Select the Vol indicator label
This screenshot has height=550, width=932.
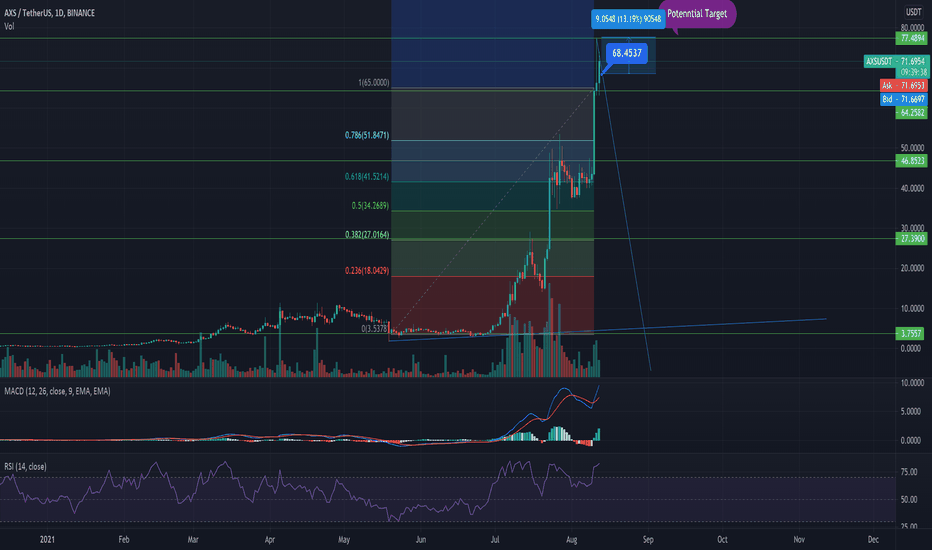pos(9,26)
